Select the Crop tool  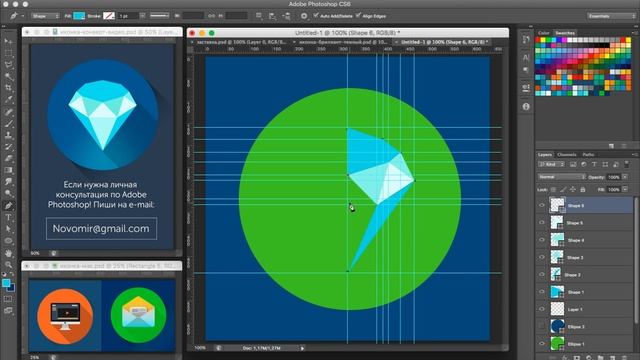click(x=8, y=88)
